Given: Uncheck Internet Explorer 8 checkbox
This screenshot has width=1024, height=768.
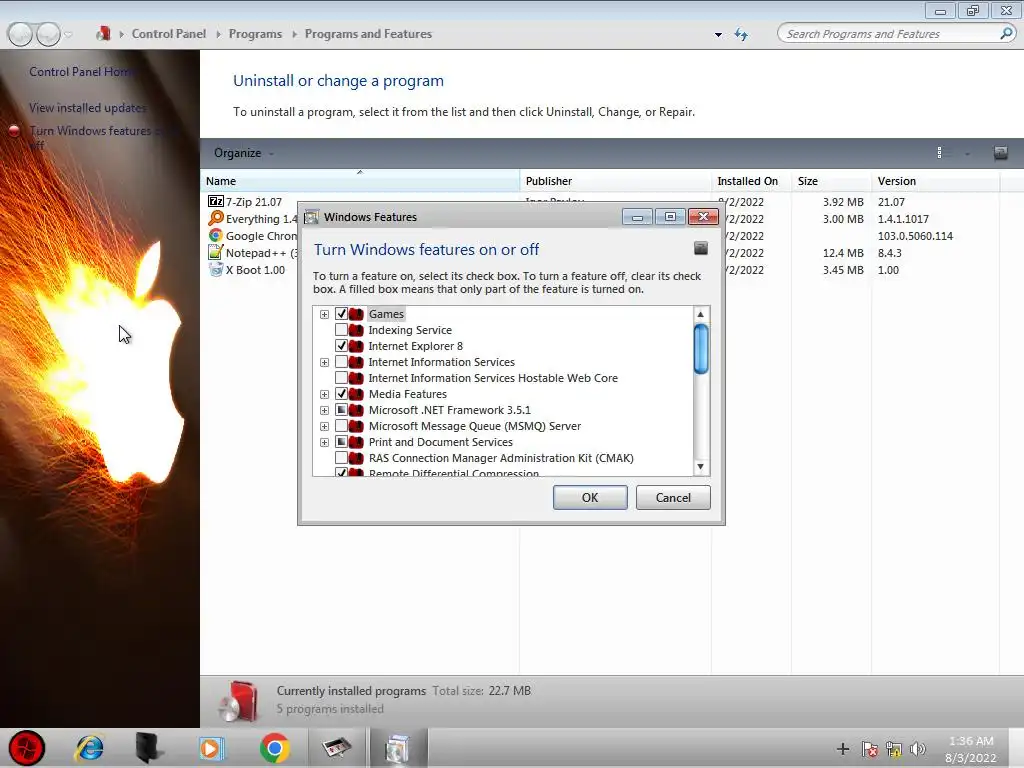Looking at the screenshot, I should coord(341,345).
